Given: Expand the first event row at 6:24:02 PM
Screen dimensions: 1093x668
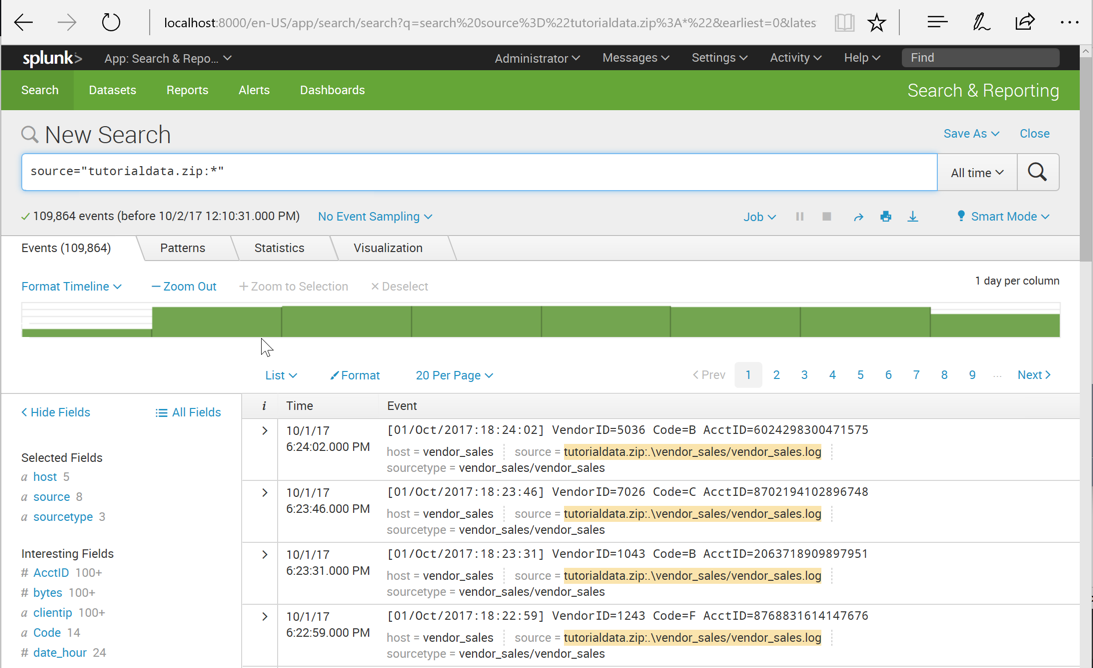Looking at the screenshot, I should 264,431.
